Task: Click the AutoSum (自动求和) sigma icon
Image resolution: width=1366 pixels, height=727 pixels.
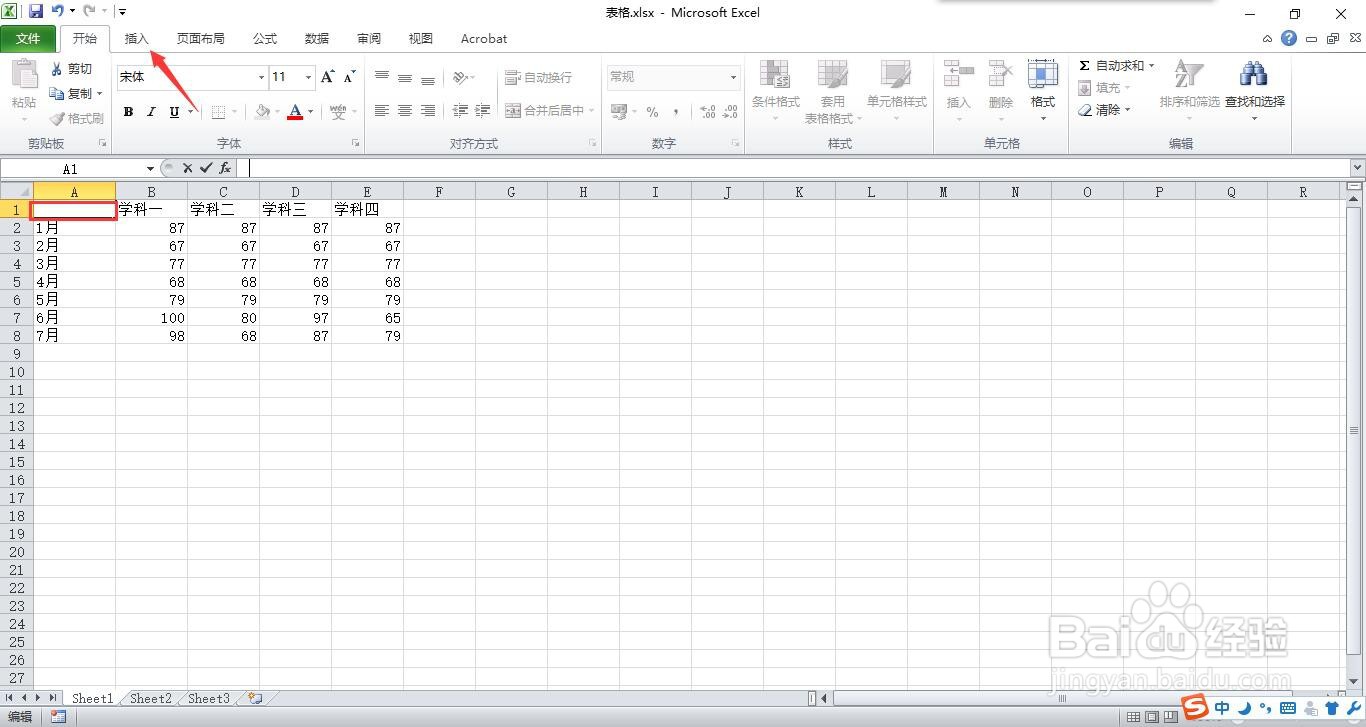Action: point(1084,66)
